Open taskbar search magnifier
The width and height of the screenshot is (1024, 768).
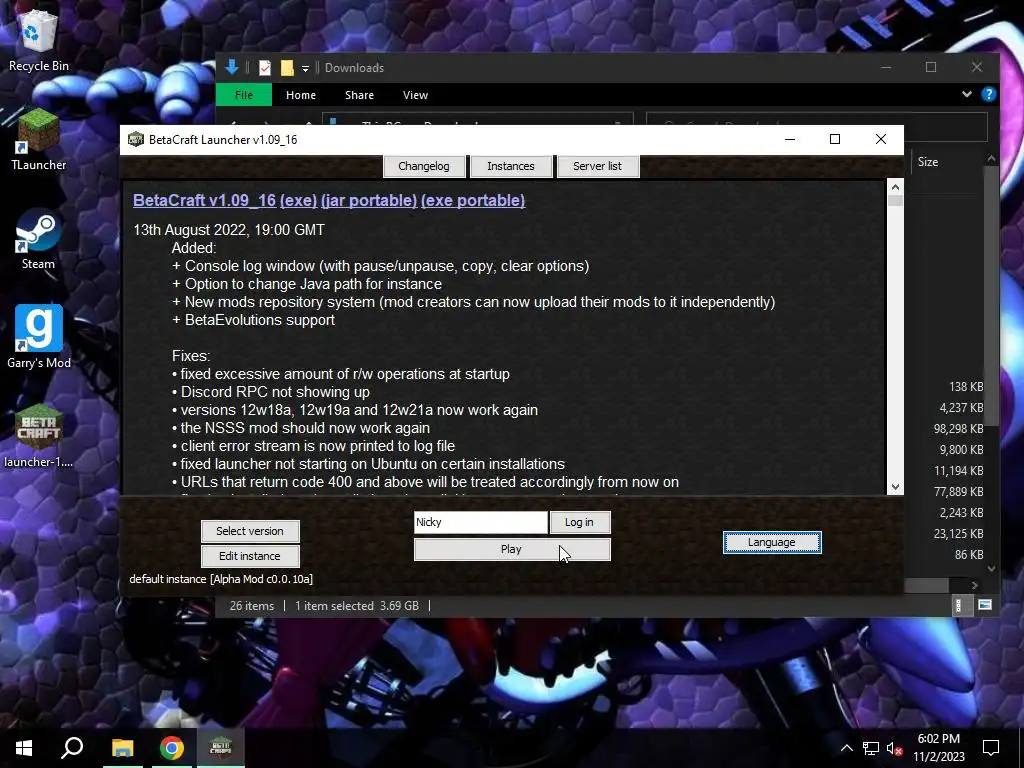click(x=72, y=748)
